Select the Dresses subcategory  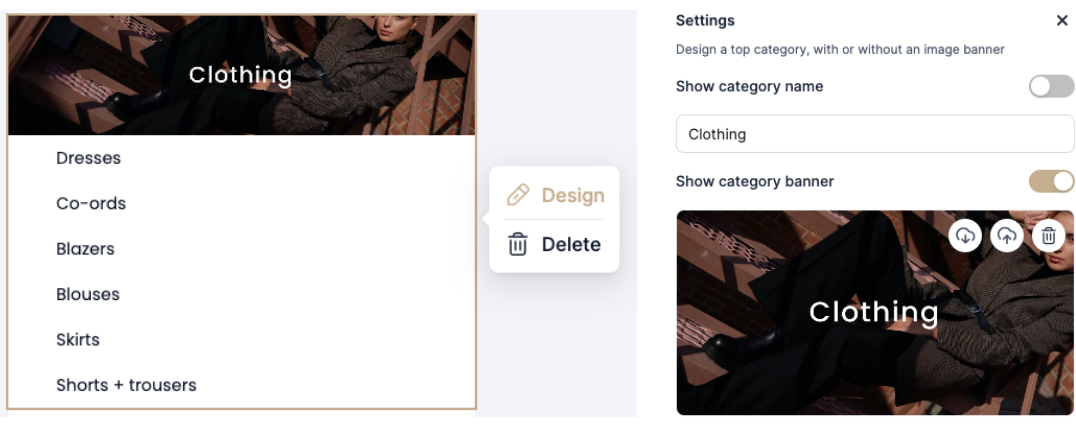(88, 158)
